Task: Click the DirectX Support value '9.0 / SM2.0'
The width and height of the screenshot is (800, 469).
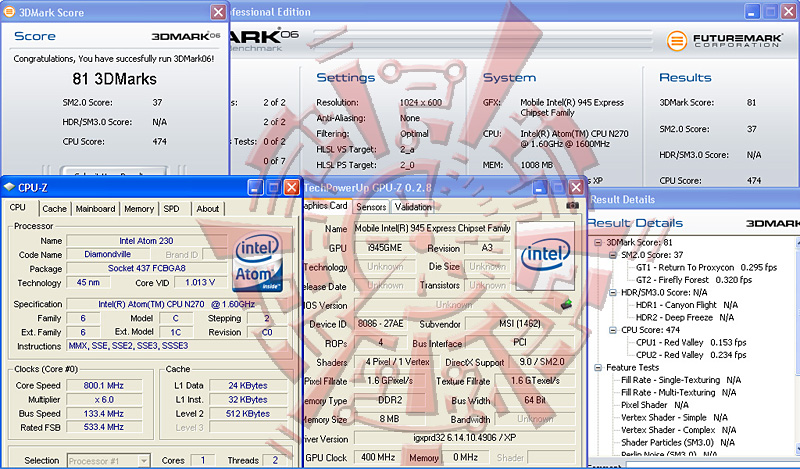Action: coord(541,362)
